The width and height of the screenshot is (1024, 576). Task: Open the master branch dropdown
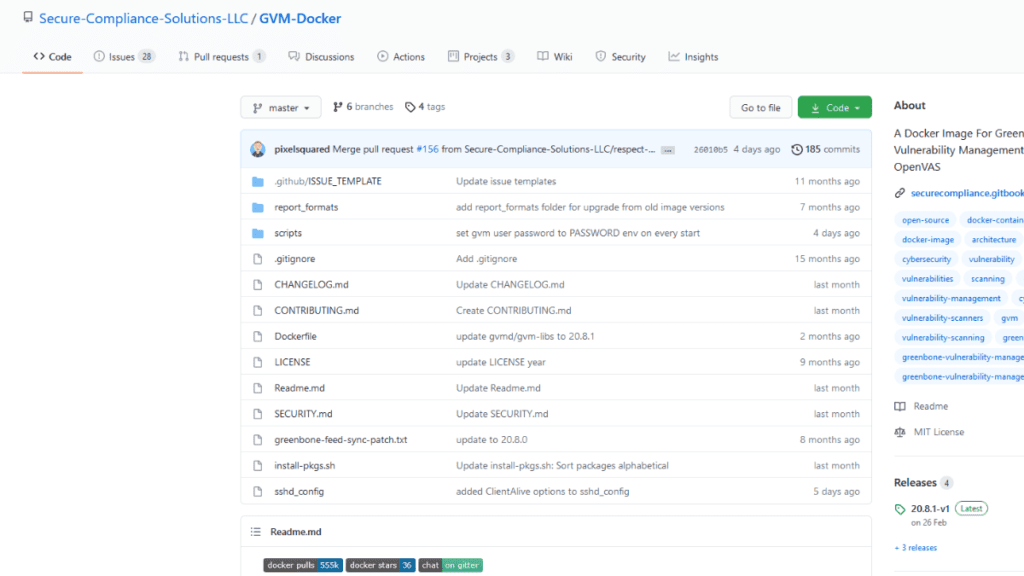(x=281, y=108)
